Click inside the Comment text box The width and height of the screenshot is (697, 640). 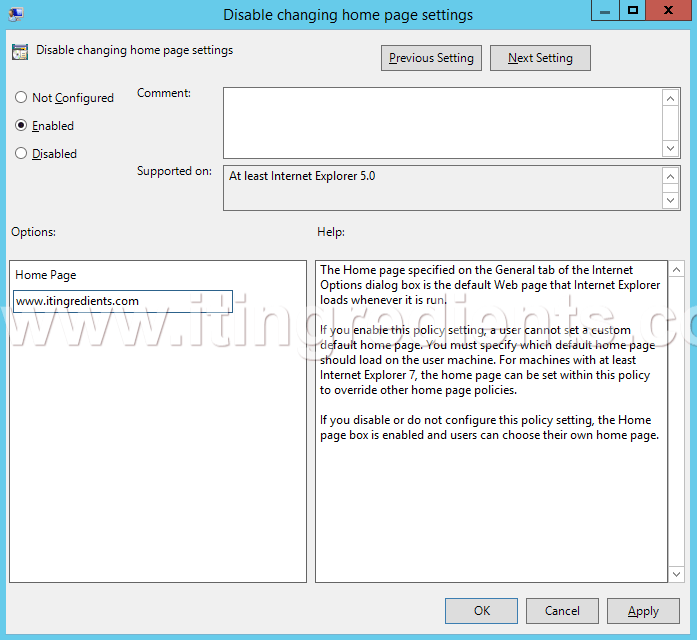[x=442, y=122]
